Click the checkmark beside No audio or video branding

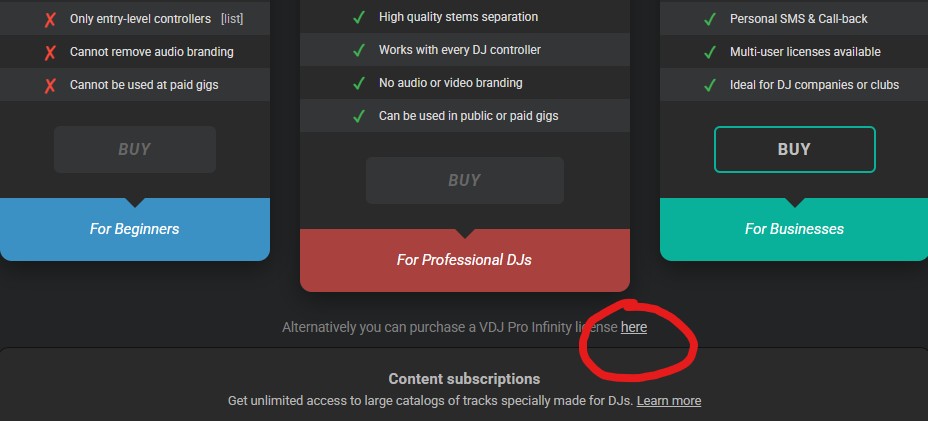click(x=359, y=83)
